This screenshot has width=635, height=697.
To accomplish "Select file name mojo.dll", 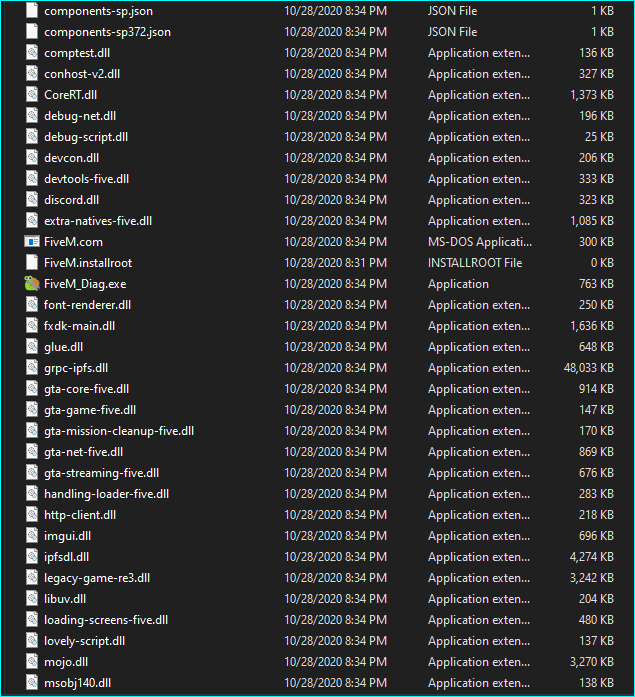I will coord(66,661).
